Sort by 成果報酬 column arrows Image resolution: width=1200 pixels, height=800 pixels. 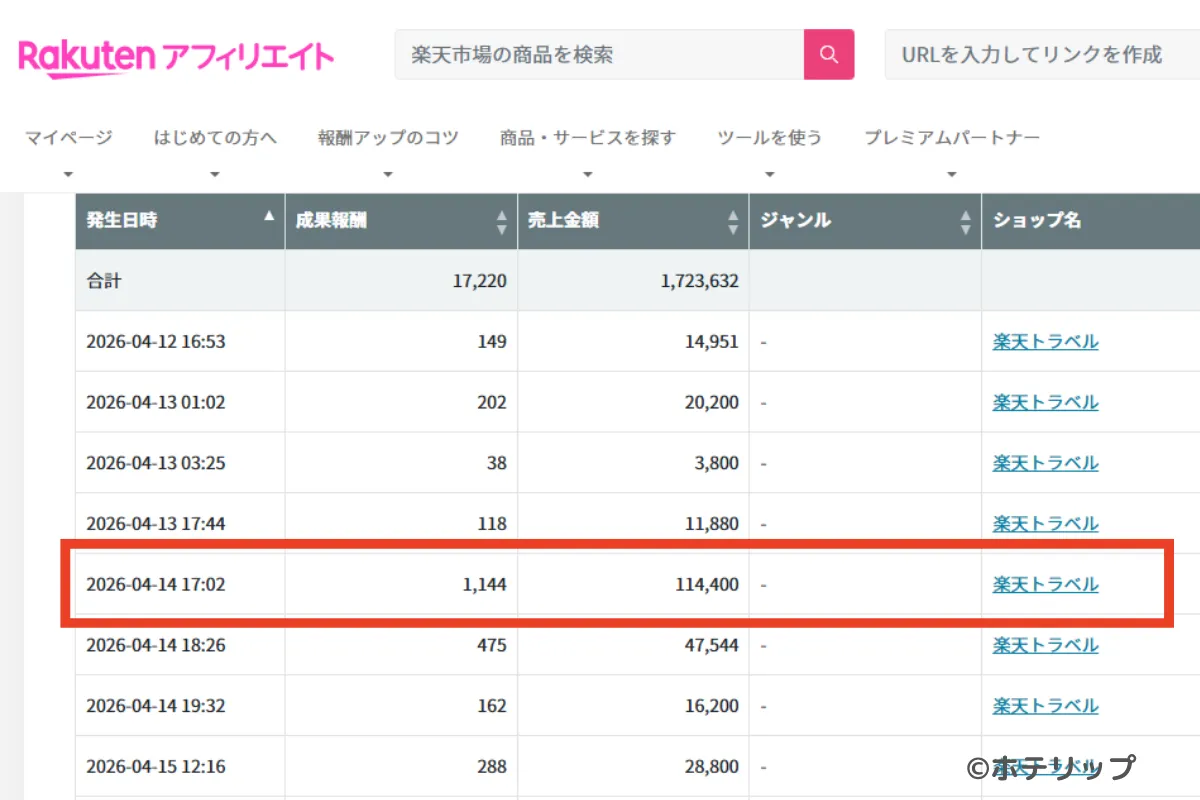click(x=501, y=222)
